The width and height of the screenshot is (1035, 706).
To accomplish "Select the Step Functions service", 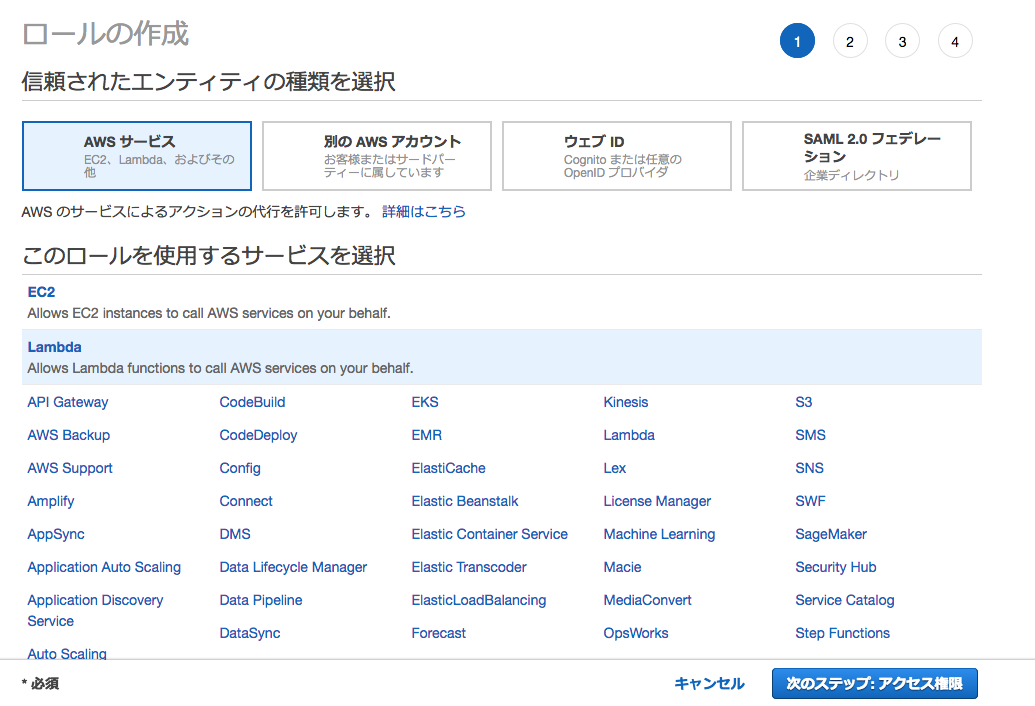I will point(842,633).
